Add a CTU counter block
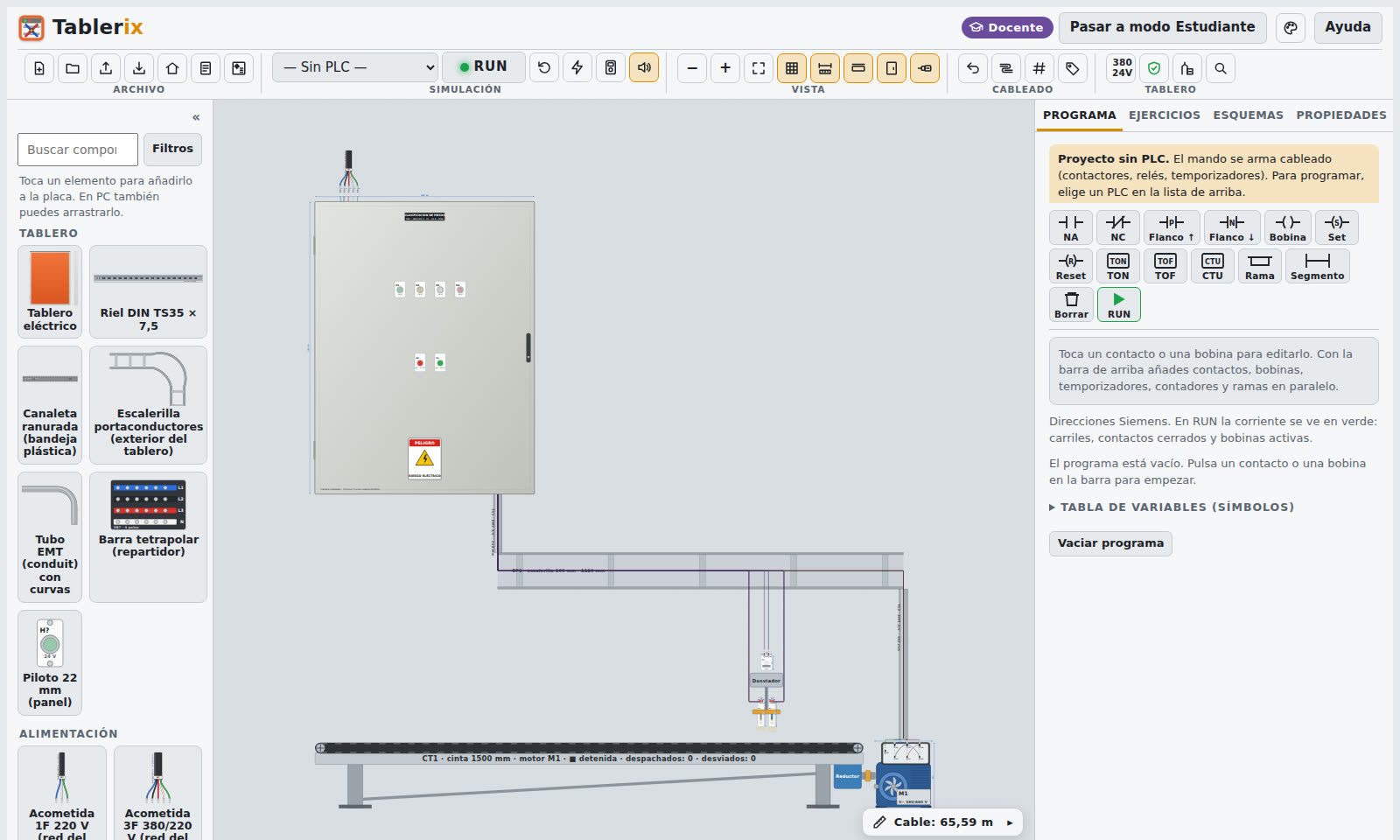1400x840 pixels. 1213,266
